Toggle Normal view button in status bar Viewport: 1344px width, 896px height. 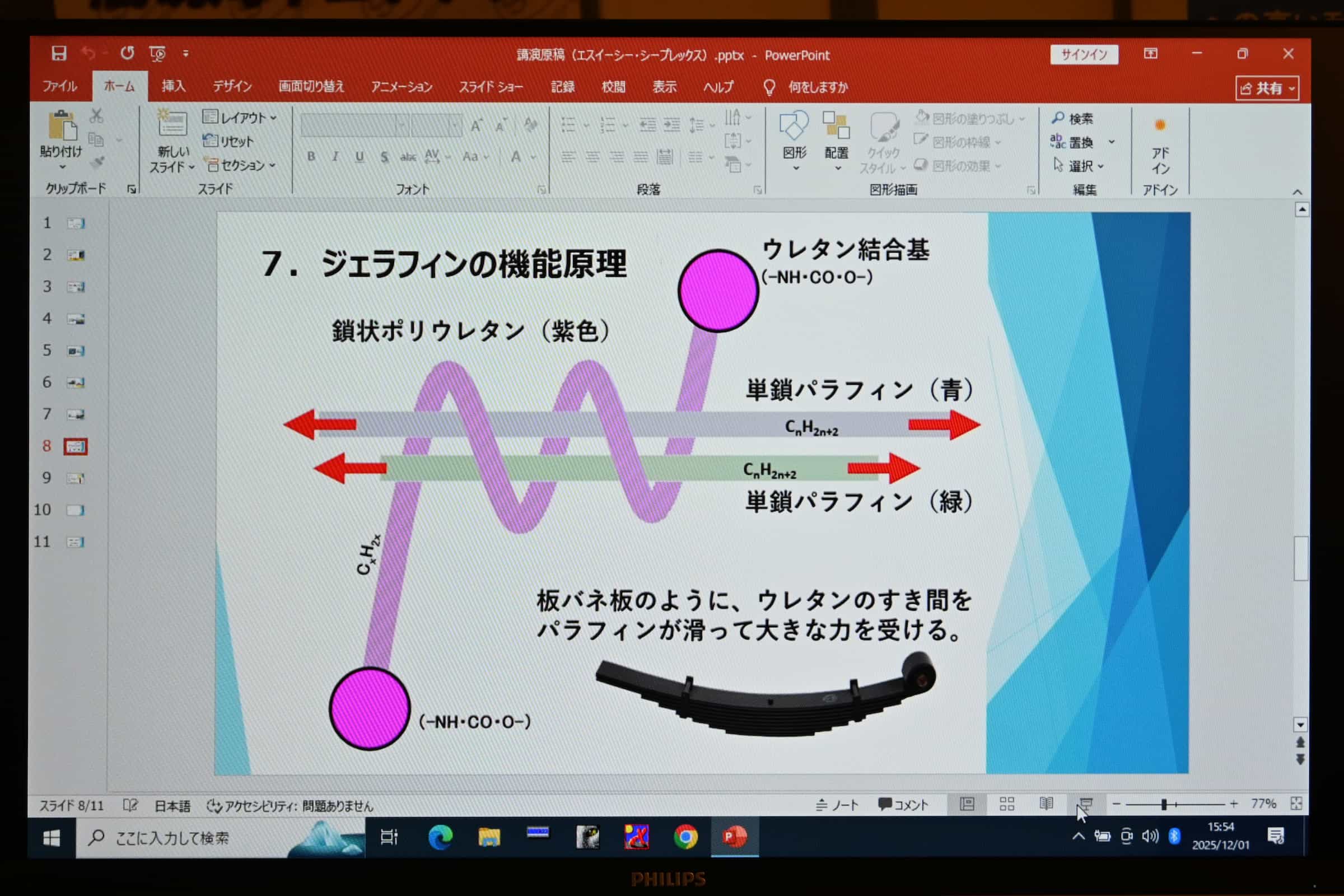pos(967,805)
